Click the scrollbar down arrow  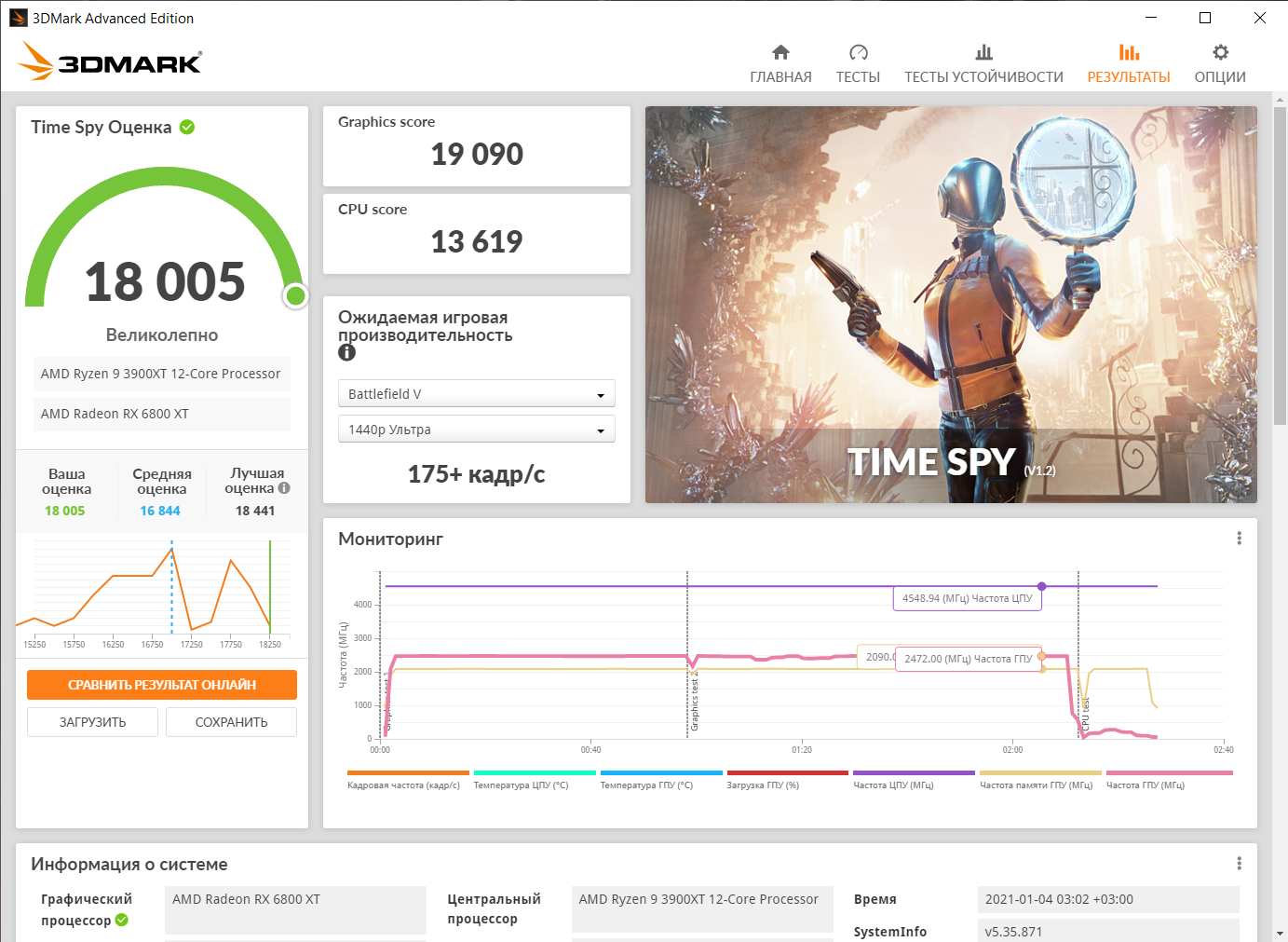click(x=1281, y=934)
